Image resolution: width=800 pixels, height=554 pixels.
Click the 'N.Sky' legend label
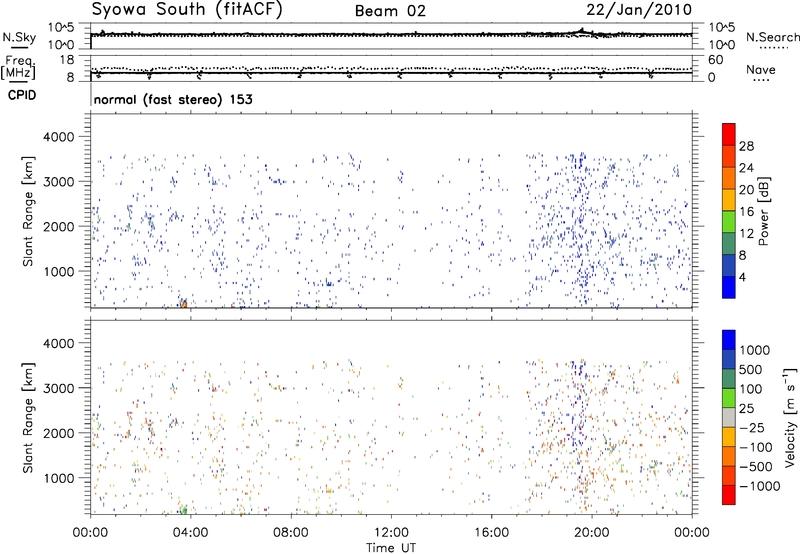pos(19,37)
